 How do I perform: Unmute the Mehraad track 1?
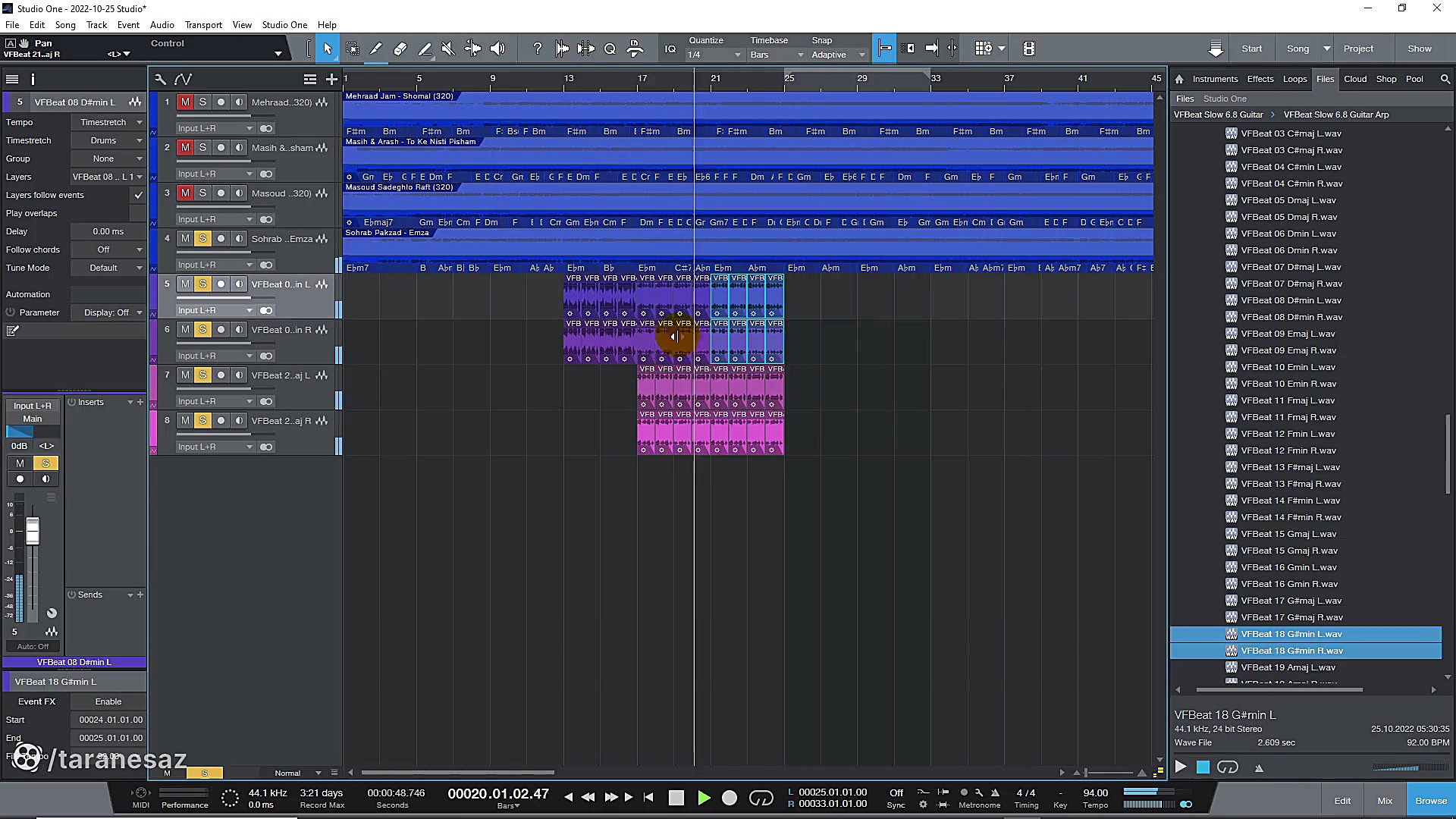tap(185, 102)
